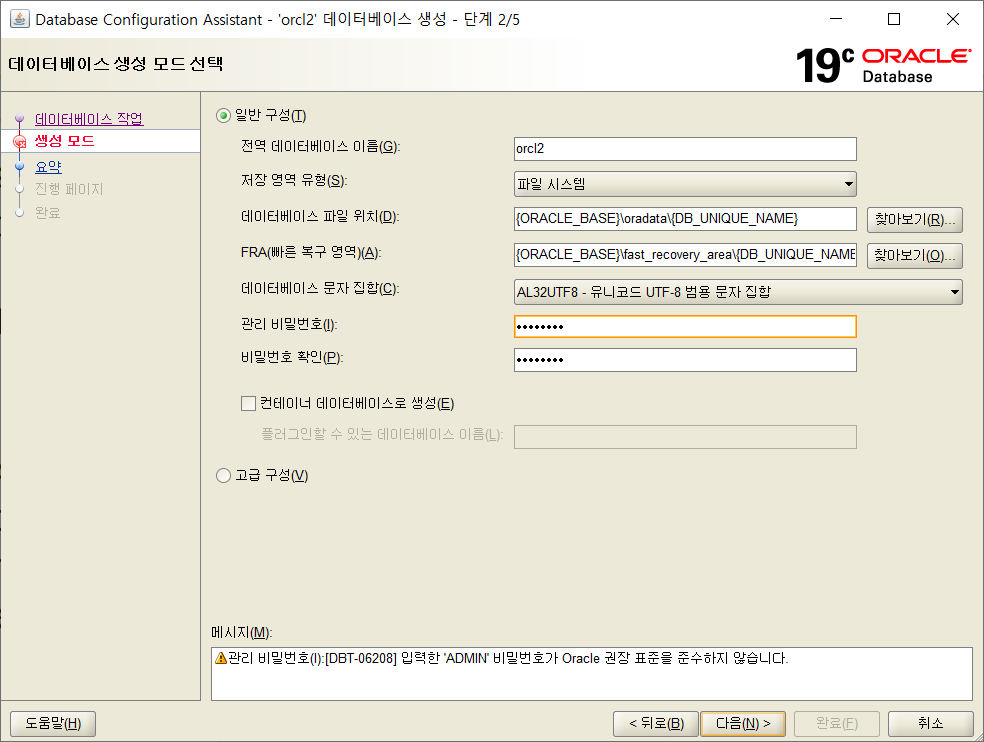Screen dimensions: 984x742
Task: Go to the 데이터베이스 작업 step
Action: (89, 119)
